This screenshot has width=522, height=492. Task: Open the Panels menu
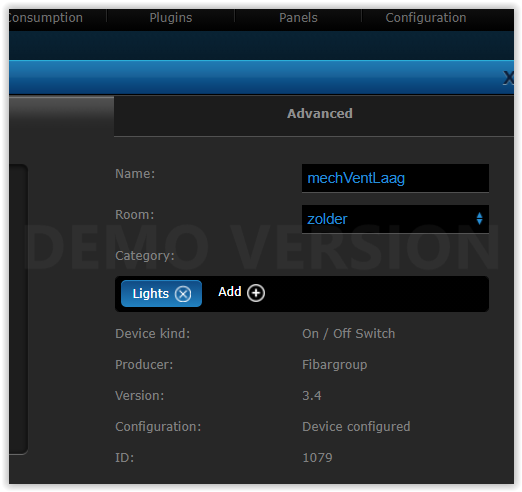(298, 18)
